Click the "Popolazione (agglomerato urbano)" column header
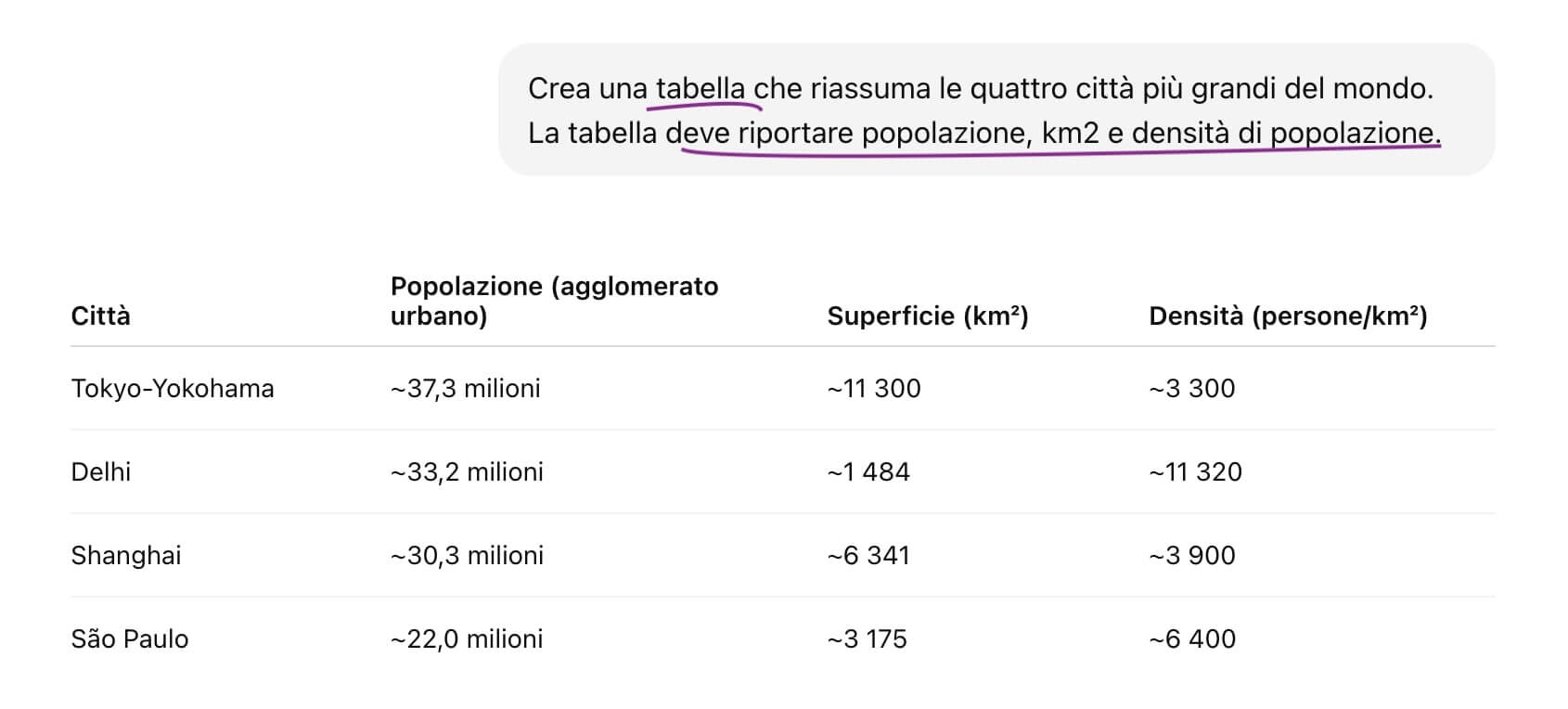Screen dimensions: 1568x709 pyautogui.click(x=554, y=301)
